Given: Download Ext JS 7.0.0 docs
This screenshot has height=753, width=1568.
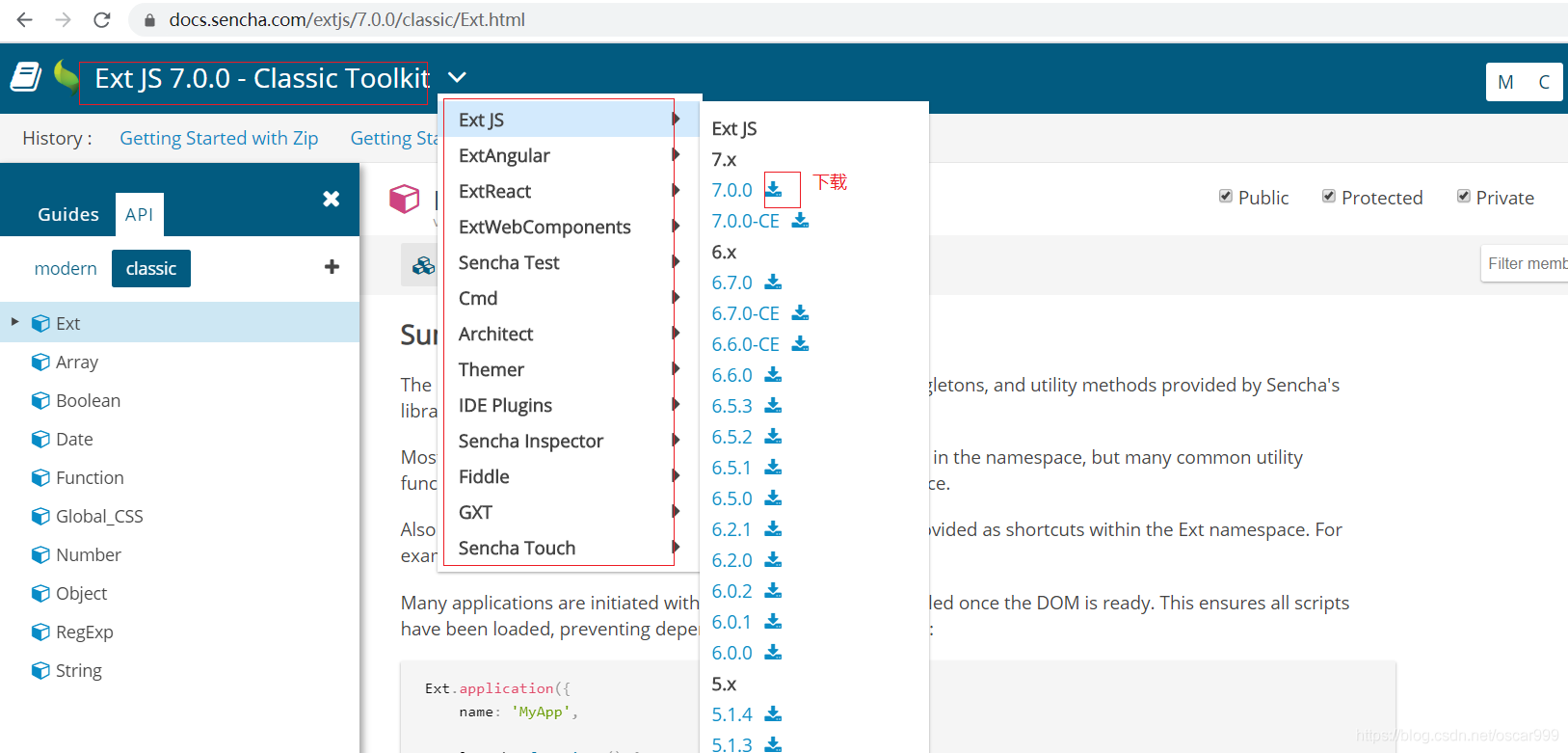Looking at the screenshot, I should click(774, 190).
